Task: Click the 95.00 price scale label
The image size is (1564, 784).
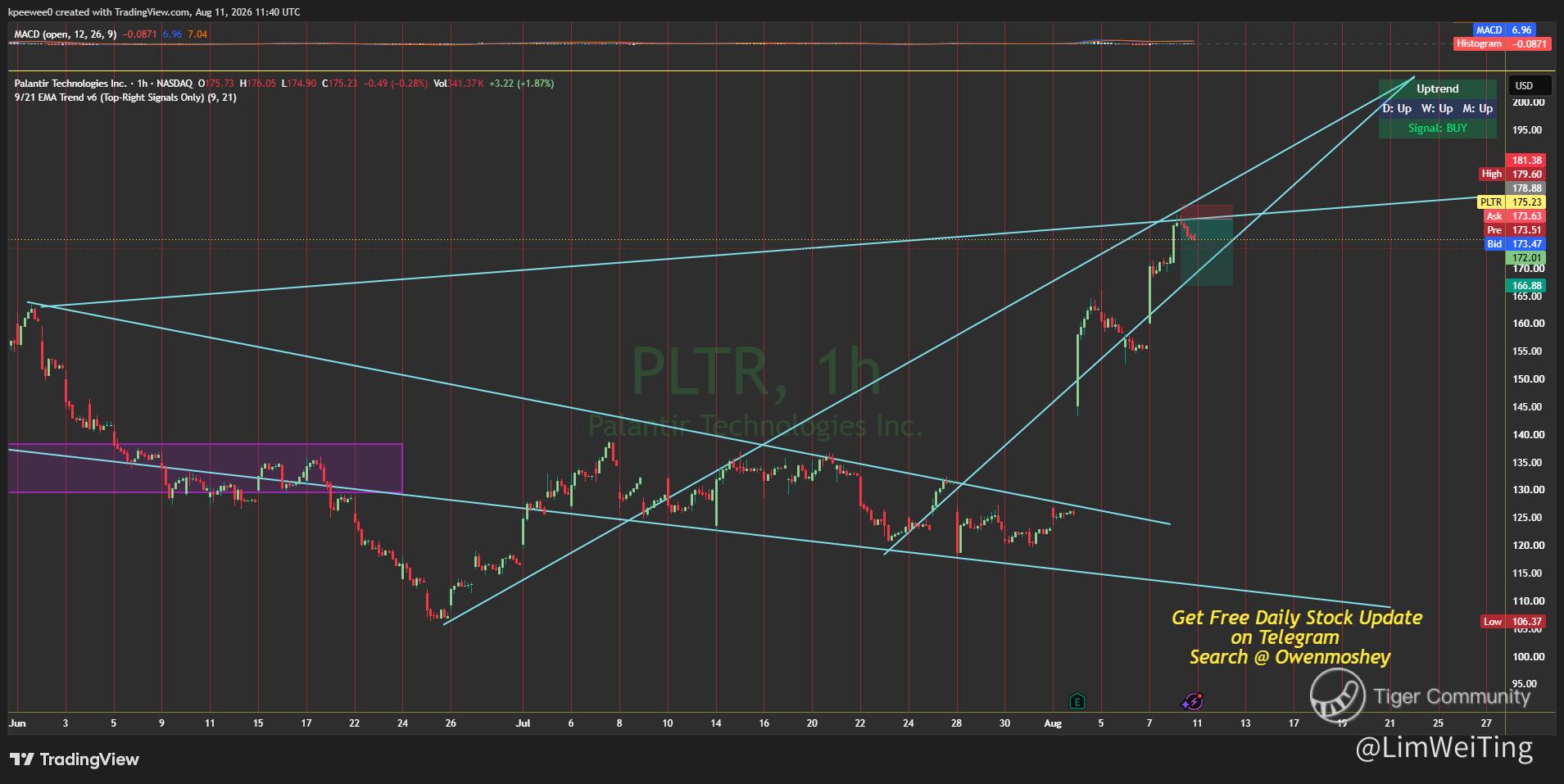Action: [1525, 684]
